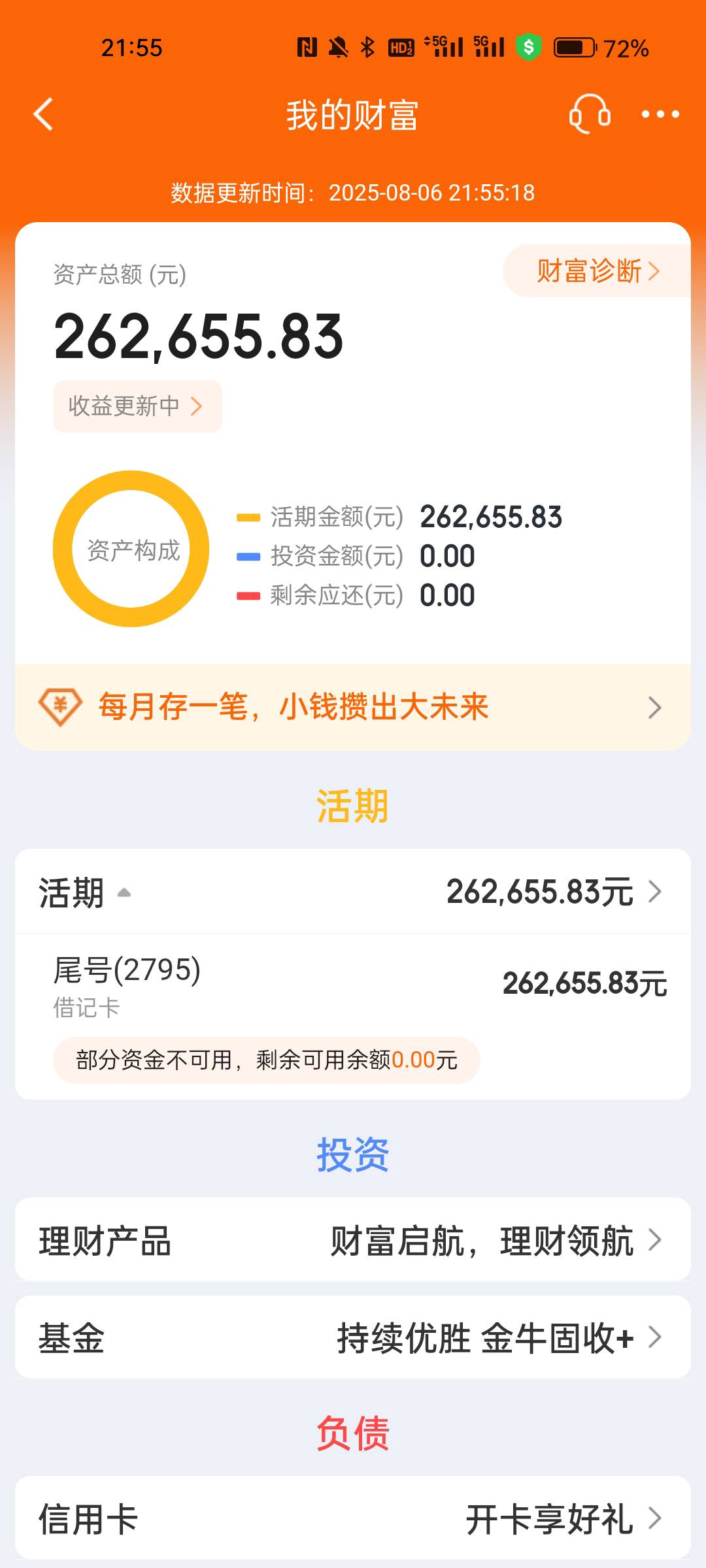Tap the yuan diamond savings icon
The image size is (706, 1568).
60,707
